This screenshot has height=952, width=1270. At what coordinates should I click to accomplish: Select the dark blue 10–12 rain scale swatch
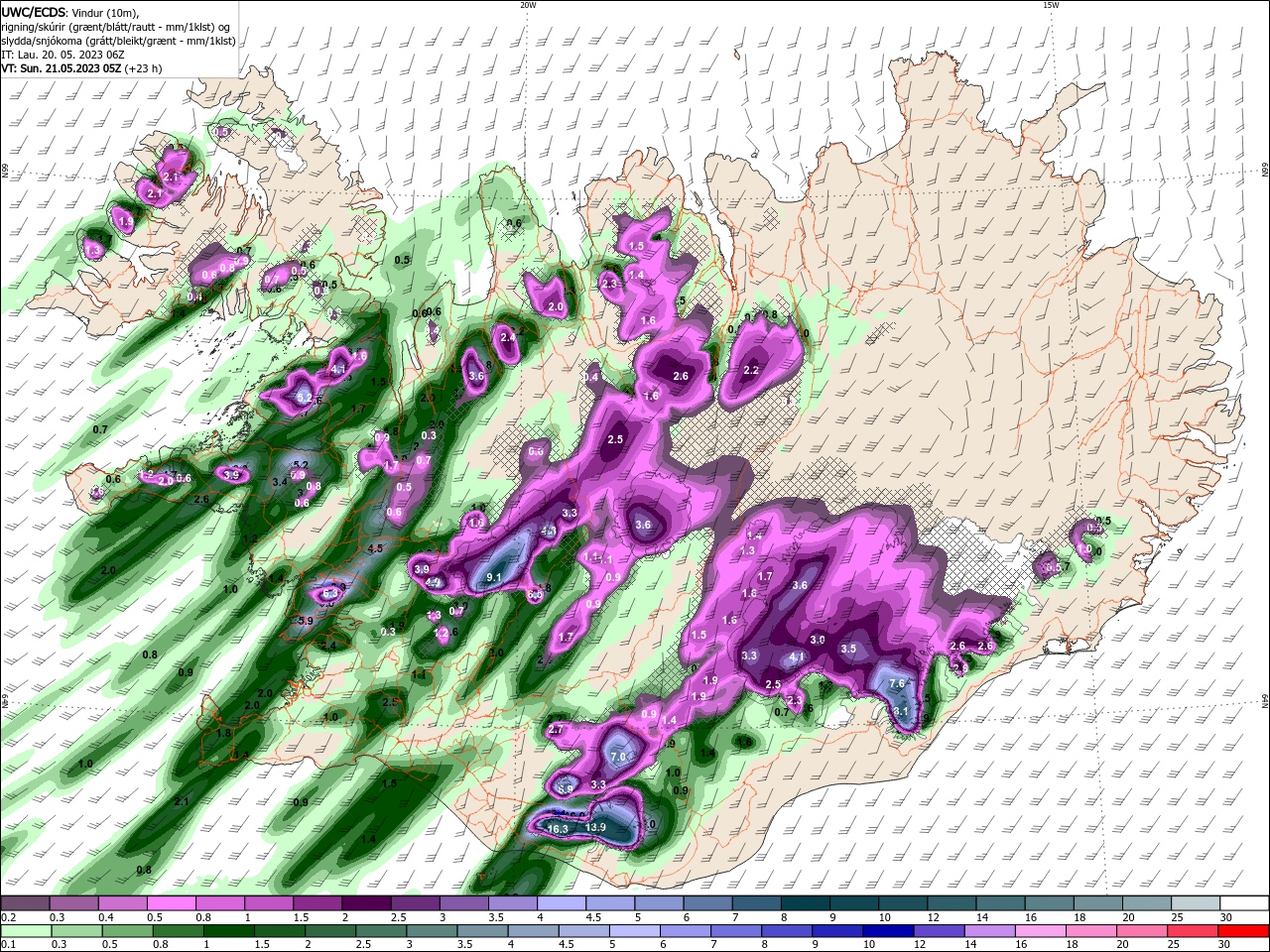click(x=889, y=930)
